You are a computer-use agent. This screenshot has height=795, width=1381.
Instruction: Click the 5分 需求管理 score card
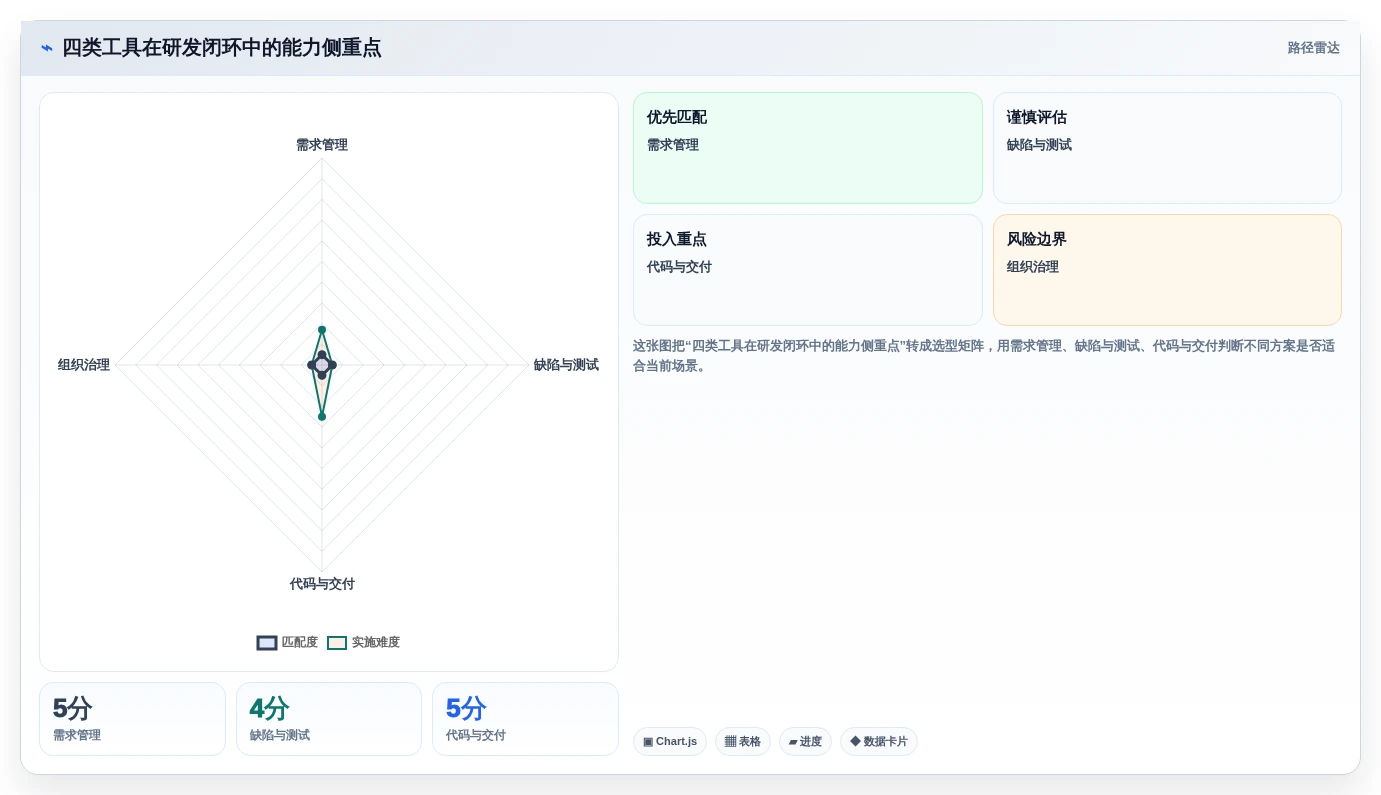click(132, 719)
